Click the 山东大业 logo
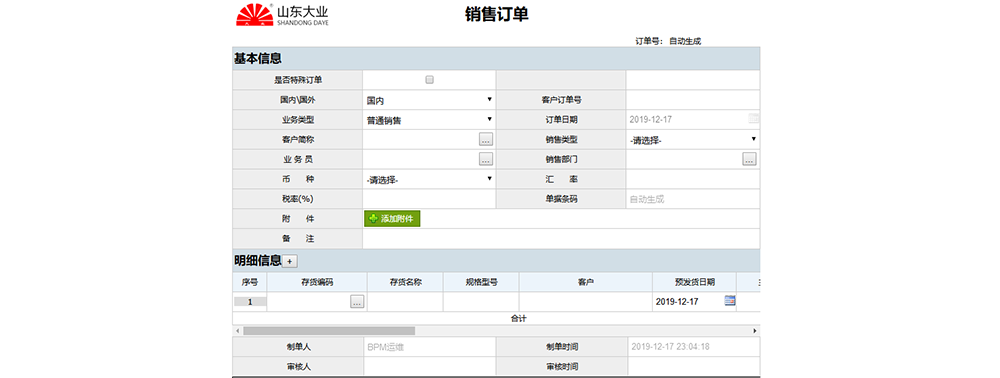 [x=283, y=15]
